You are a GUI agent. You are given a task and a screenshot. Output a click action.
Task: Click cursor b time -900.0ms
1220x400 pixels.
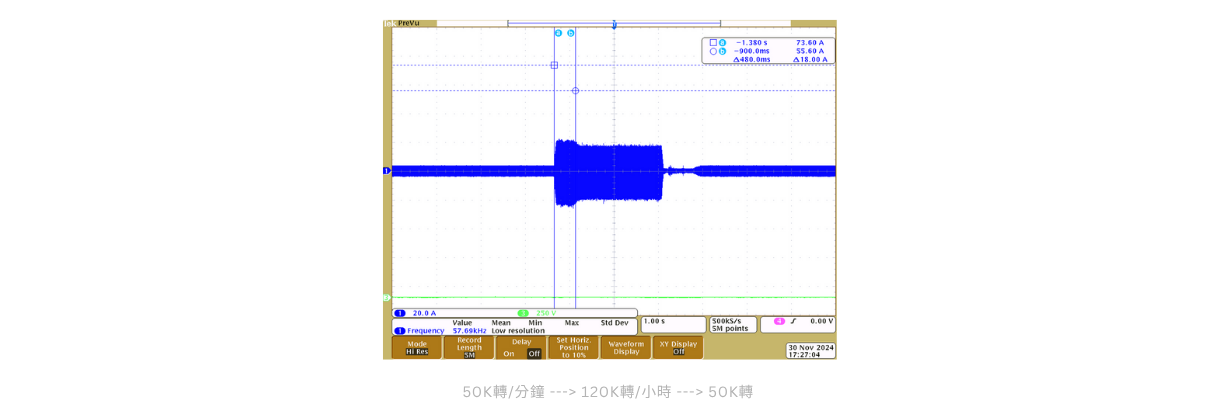pos(751,51)
